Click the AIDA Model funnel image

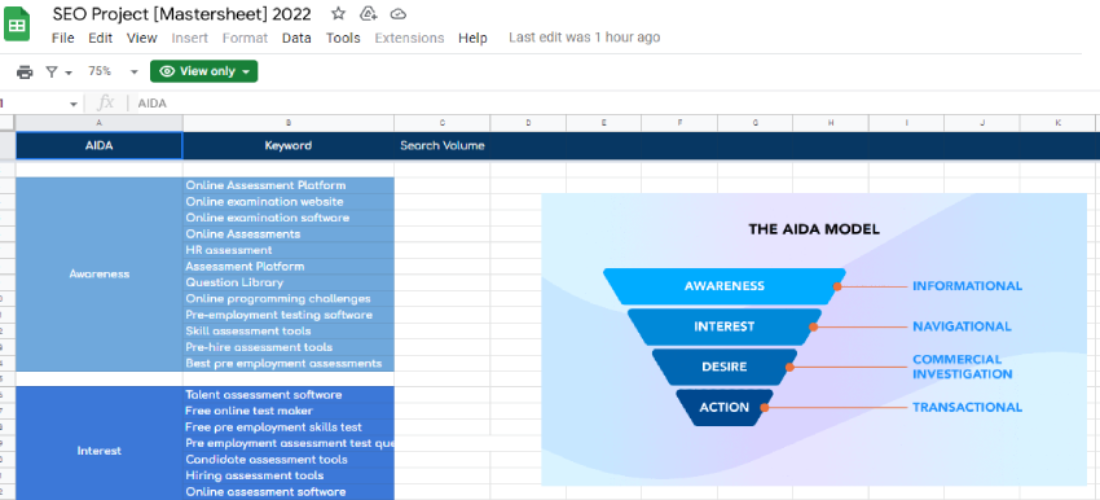click(x=814, y=339)
